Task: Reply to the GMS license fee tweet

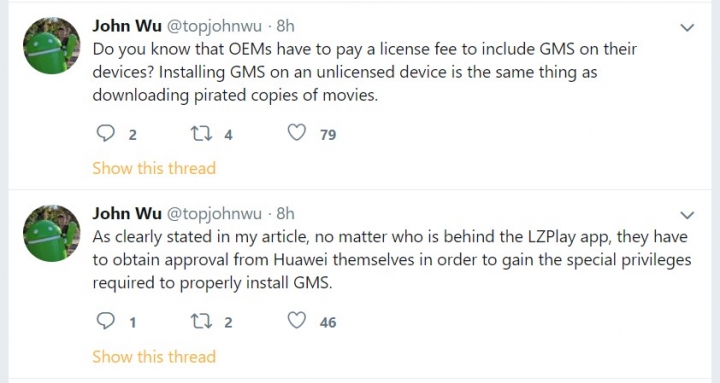Action: click(106, 134)
